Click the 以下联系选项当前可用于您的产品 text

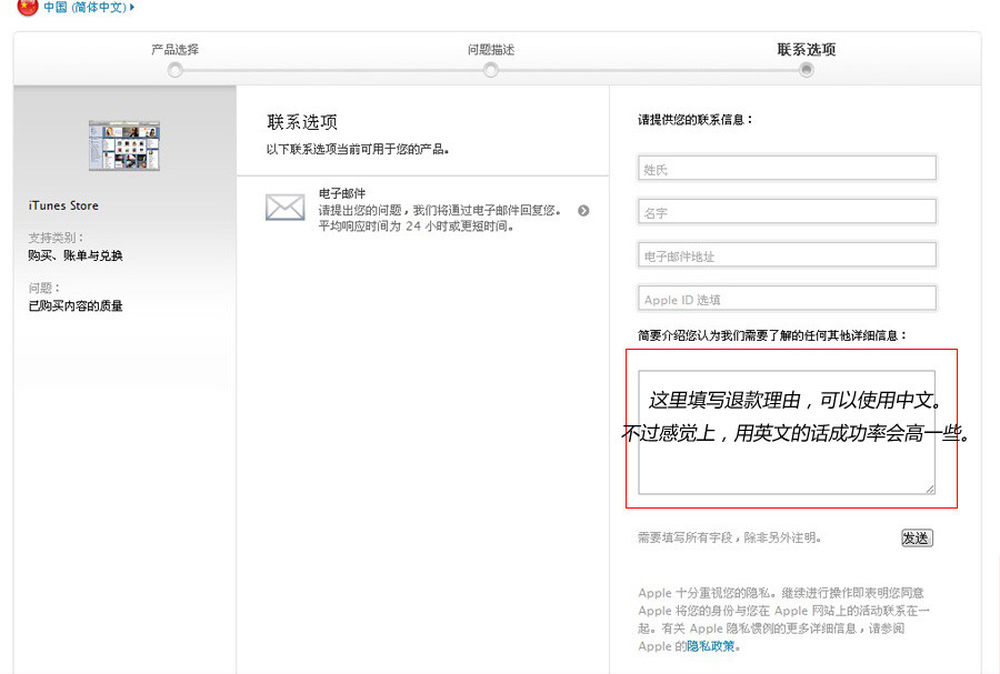click(358, 149)
